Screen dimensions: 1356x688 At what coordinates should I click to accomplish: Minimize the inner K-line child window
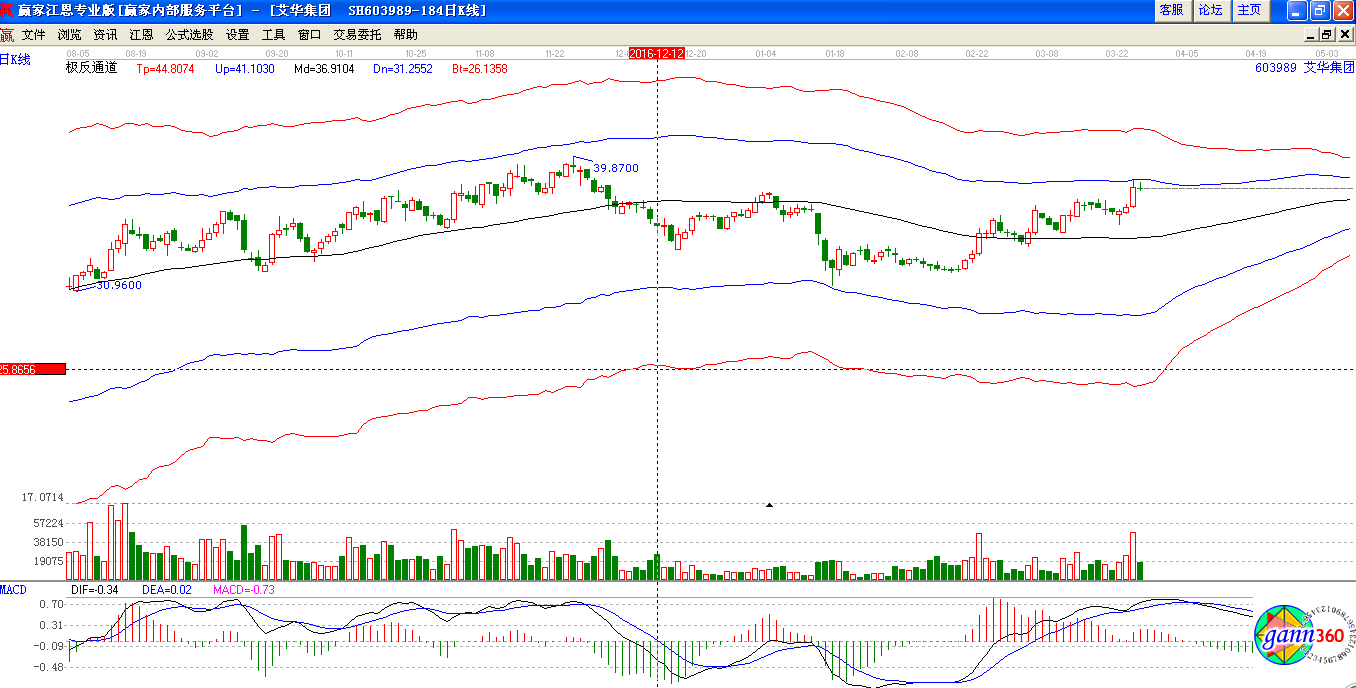[x=1312, y=34]
